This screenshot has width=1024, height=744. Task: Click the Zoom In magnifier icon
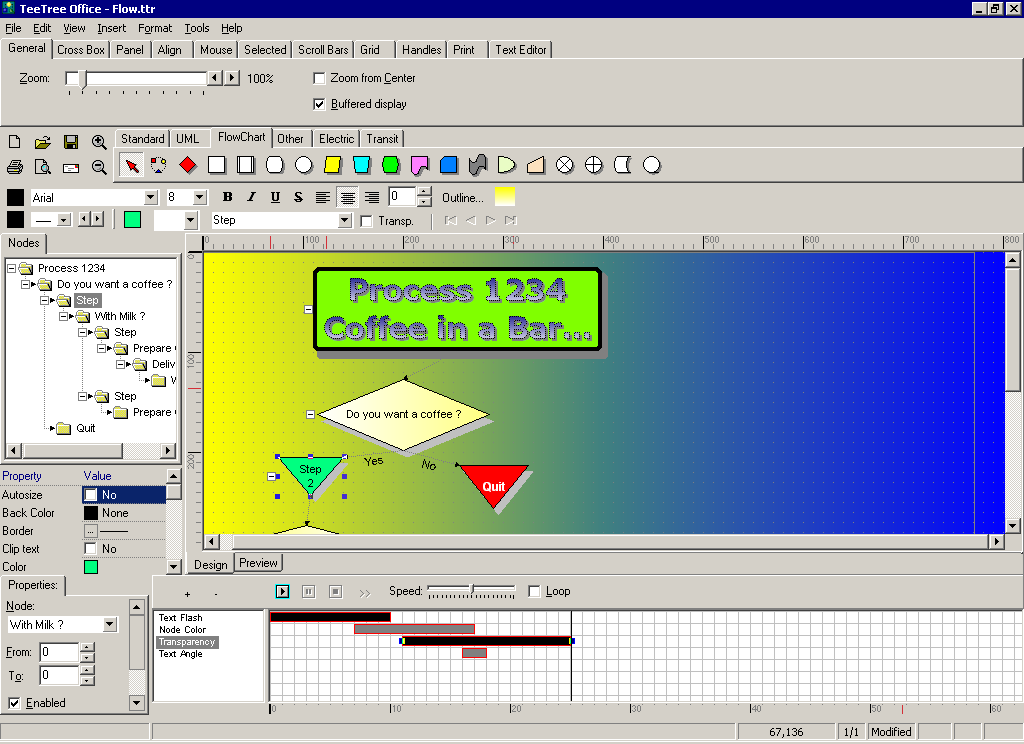(x=99, y=142)
